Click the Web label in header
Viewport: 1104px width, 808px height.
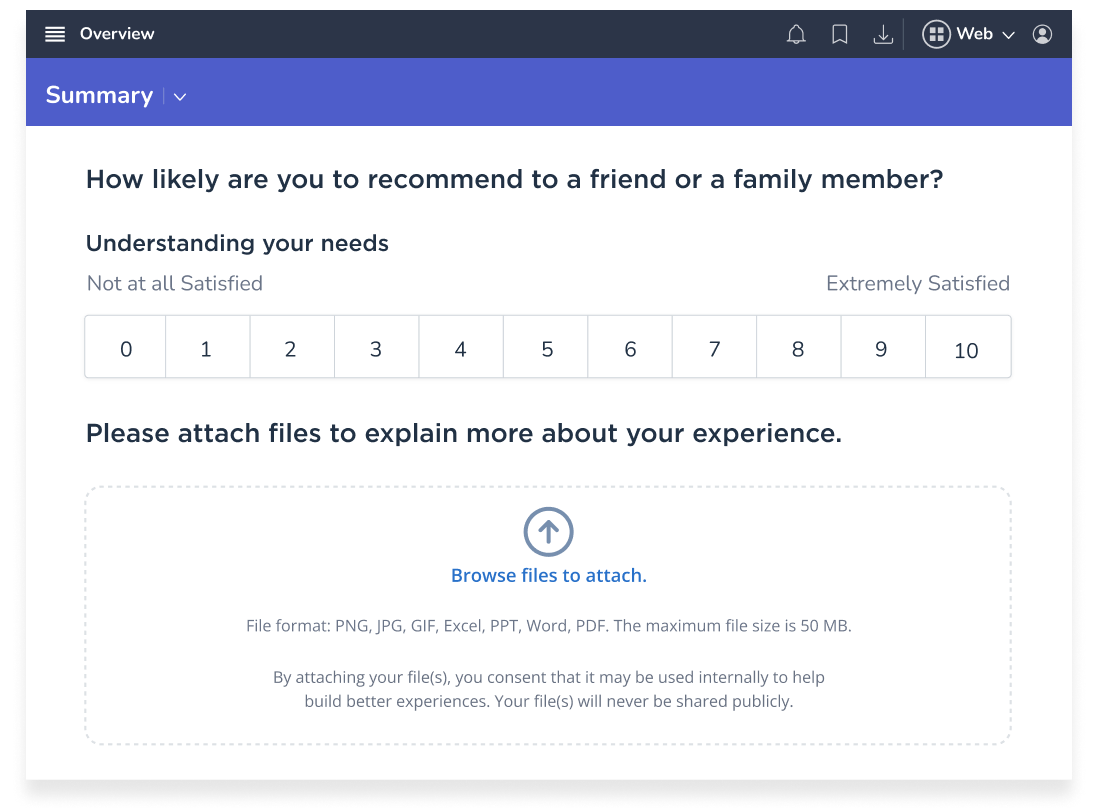click(x=974, y=34)
